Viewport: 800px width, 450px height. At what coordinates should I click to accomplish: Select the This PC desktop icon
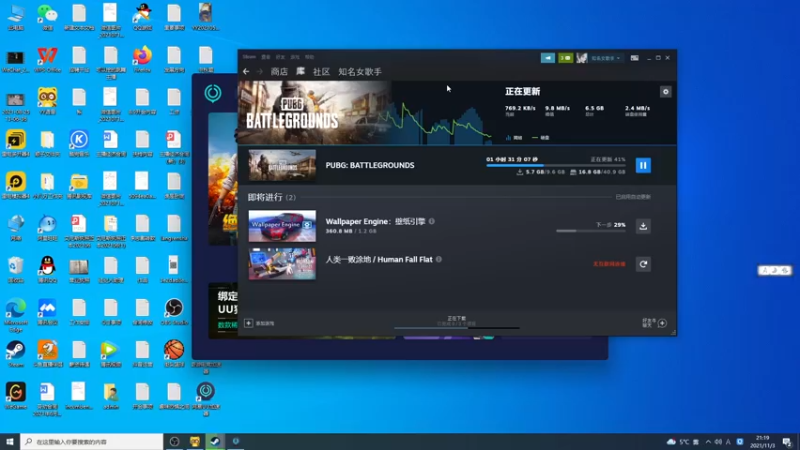(16, 17)
